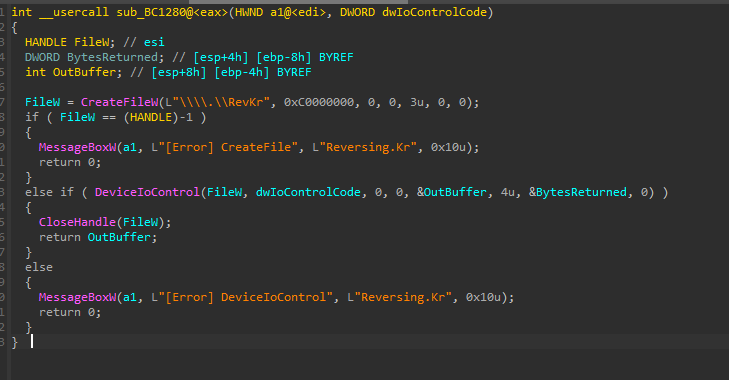
Task: Click the HWND type in function signature
Action: pos(249,12)
